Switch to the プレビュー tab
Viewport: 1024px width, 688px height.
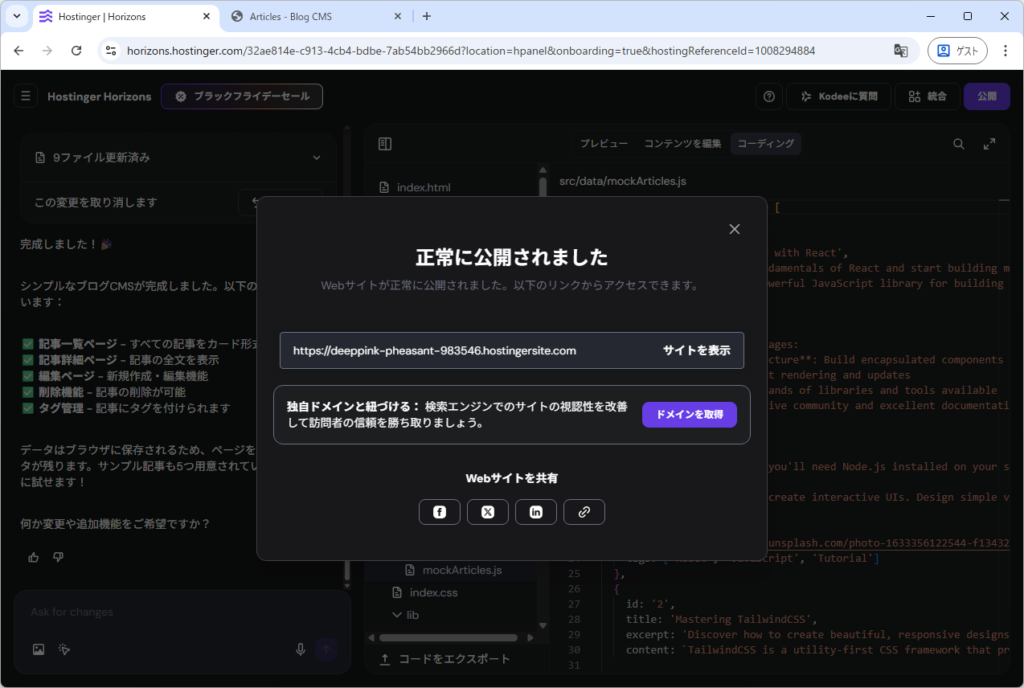pos(604,144)
